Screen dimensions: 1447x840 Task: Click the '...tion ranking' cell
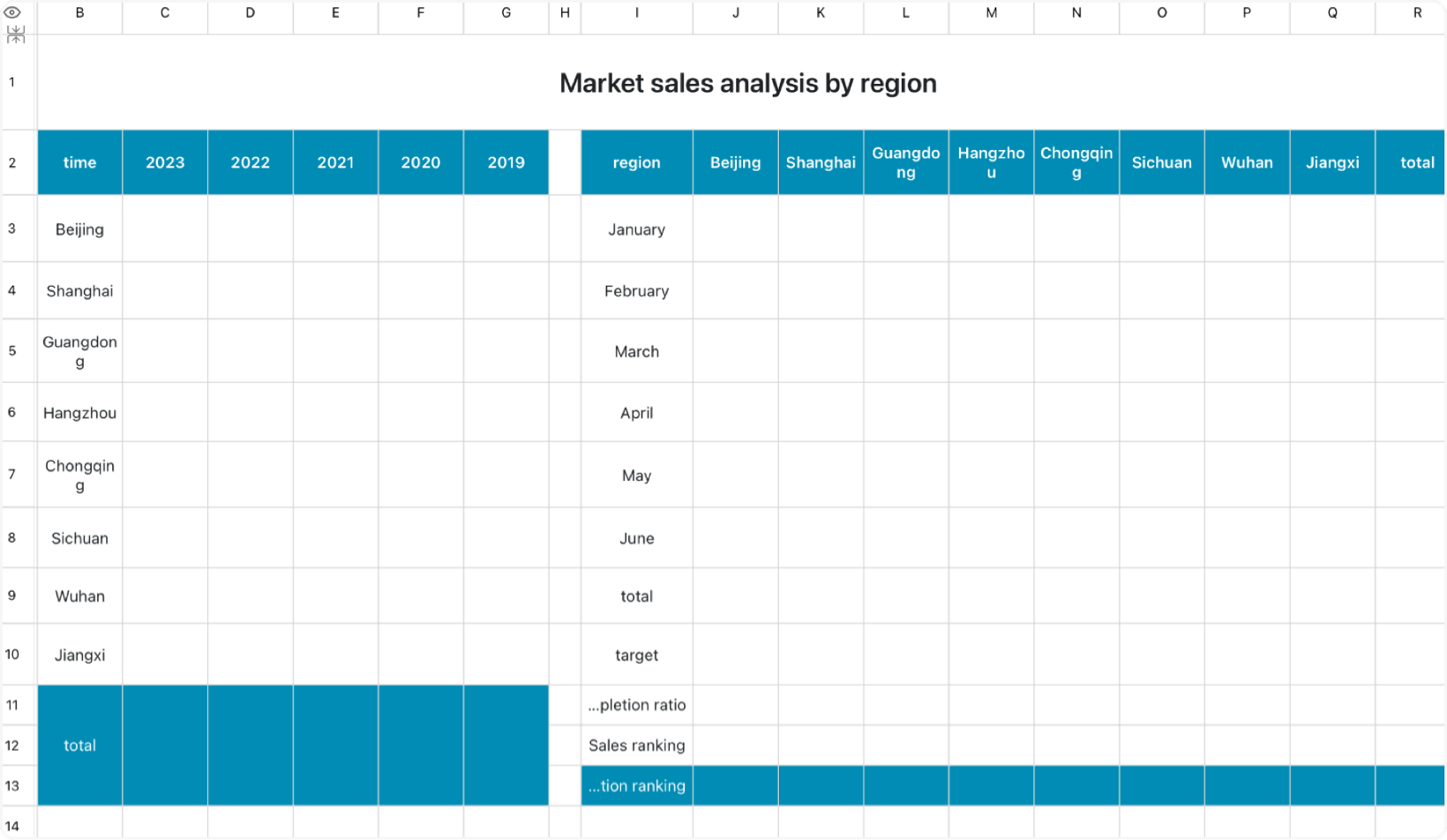click(x=637, y=786)
